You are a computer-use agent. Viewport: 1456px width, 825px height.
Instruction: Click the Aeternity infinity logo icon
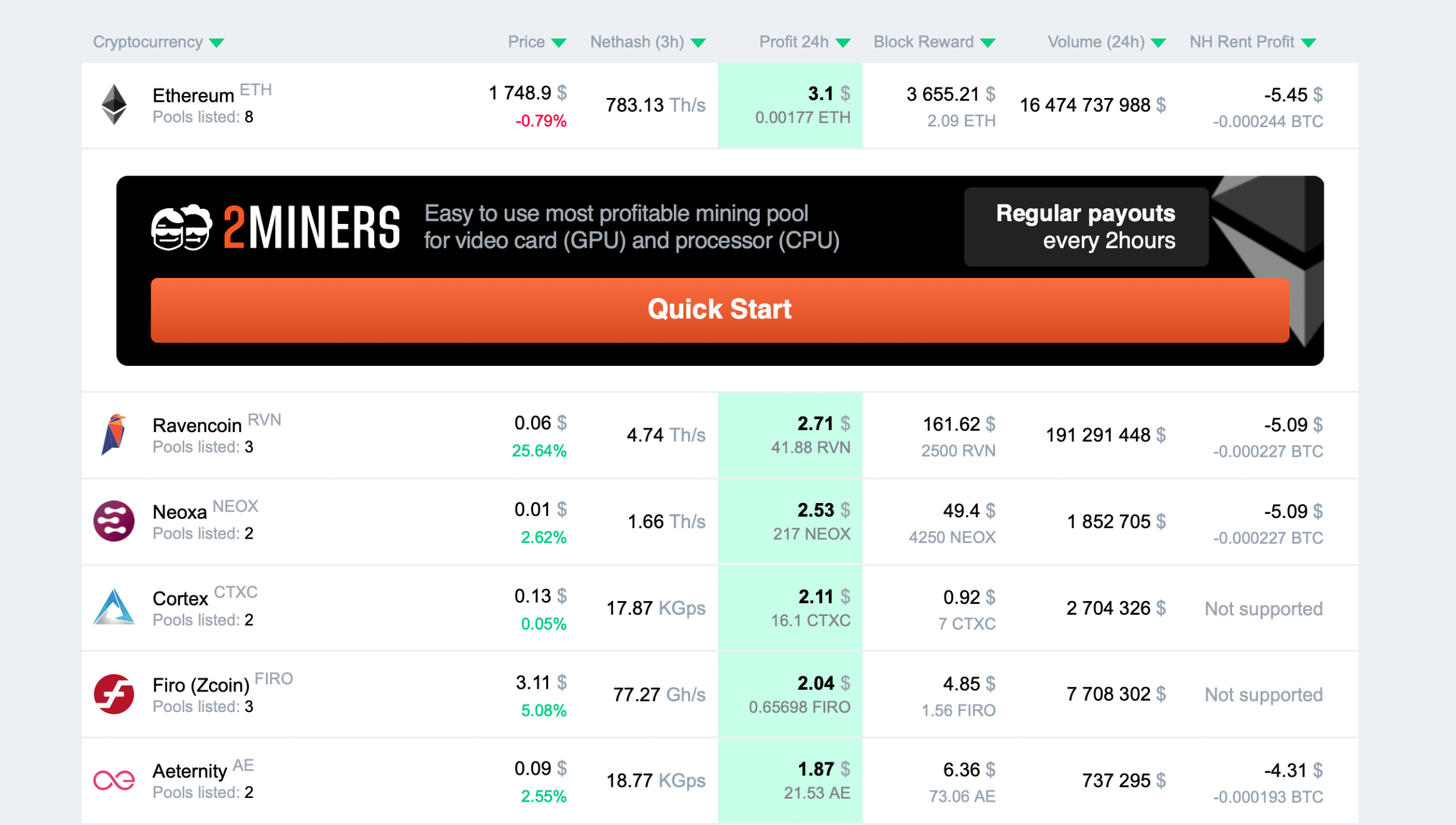tap(114, 780)
